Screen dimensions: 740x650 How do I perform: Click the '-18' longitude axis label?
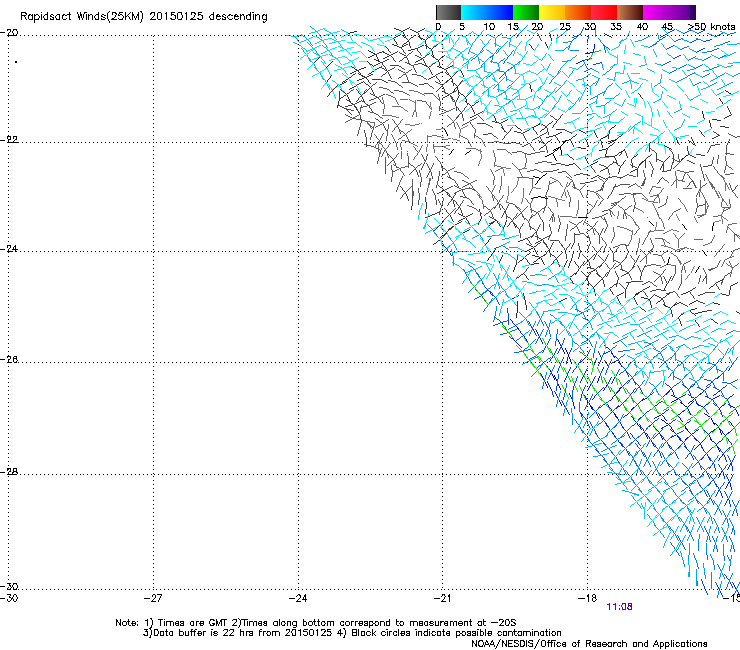[x=588, y=599]
